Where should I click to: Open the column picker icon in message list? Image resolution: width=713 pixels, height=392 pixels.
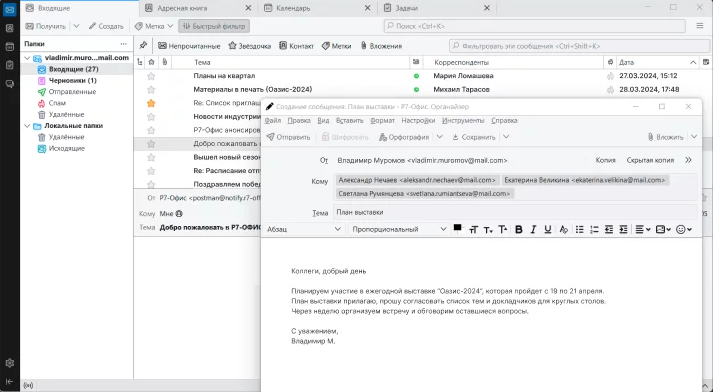(x=706, y=62)
